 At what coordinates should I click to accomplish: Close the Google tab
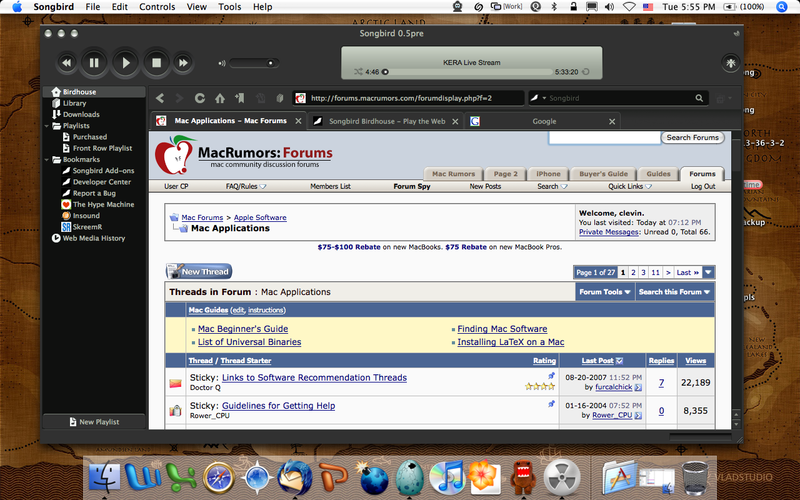[612, 121]
